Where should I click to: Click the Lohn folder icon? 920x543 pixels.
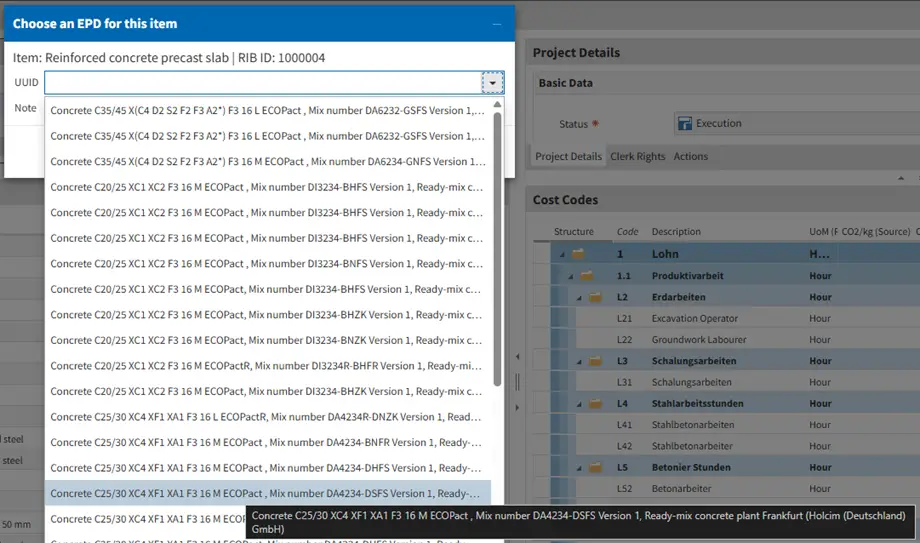coord(578,255)
